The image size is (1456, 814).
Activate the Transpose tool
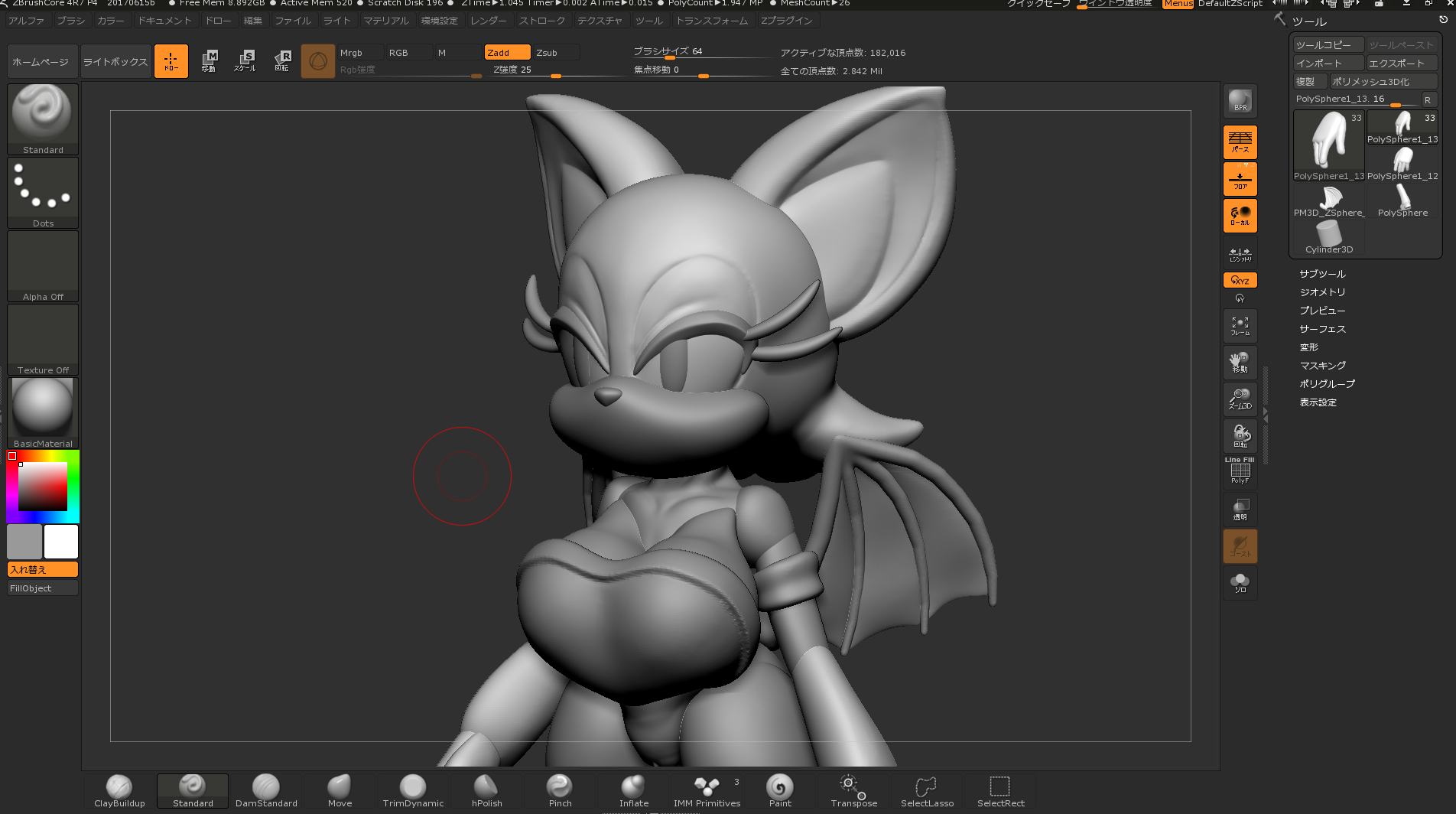tap(853, 790)
